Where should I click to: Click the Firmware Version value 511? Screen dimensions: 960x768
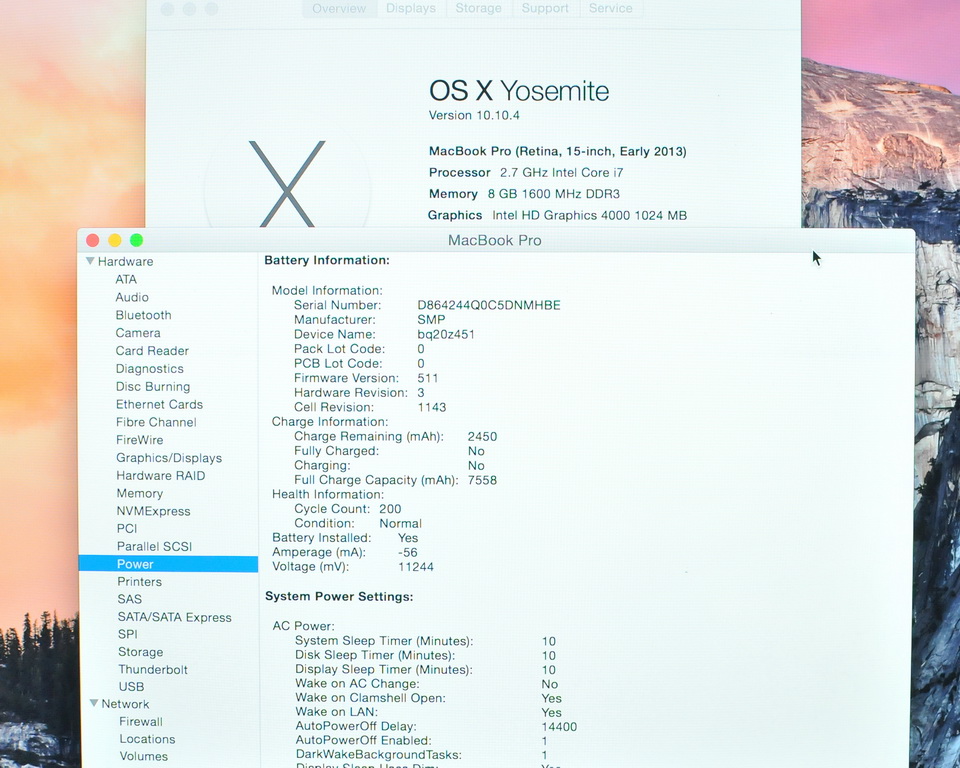(x=427, y=378)
